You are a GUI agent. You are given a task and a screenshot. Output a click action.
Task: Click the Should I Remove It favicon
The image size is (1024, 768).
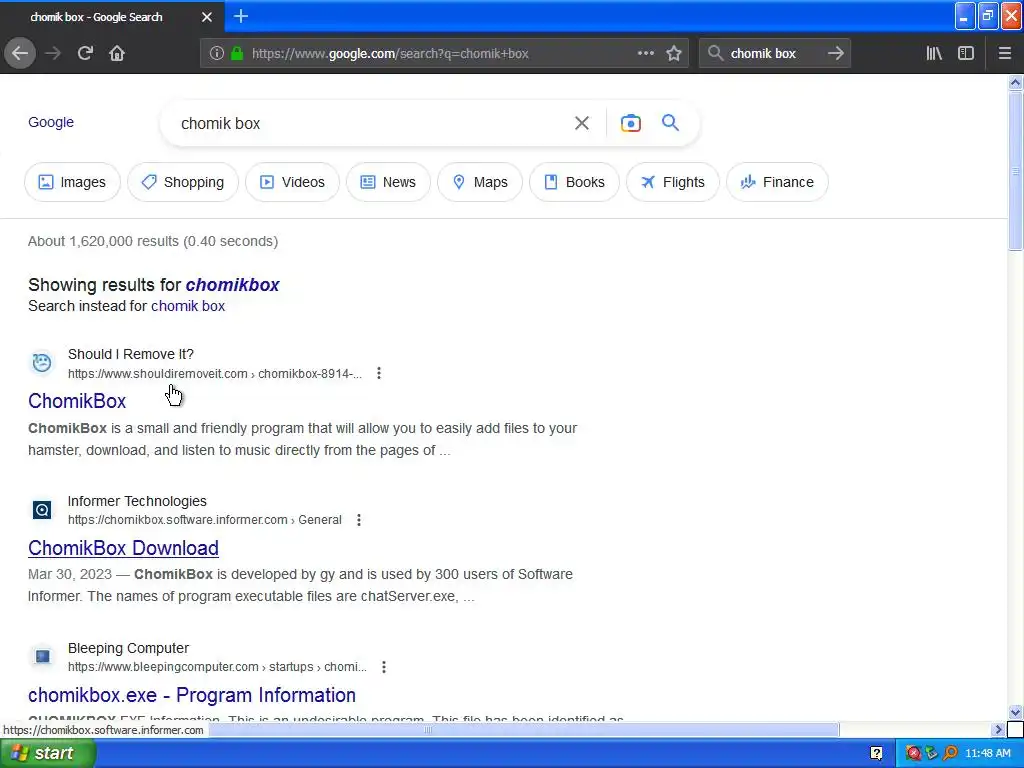click(x=42, y=362)
